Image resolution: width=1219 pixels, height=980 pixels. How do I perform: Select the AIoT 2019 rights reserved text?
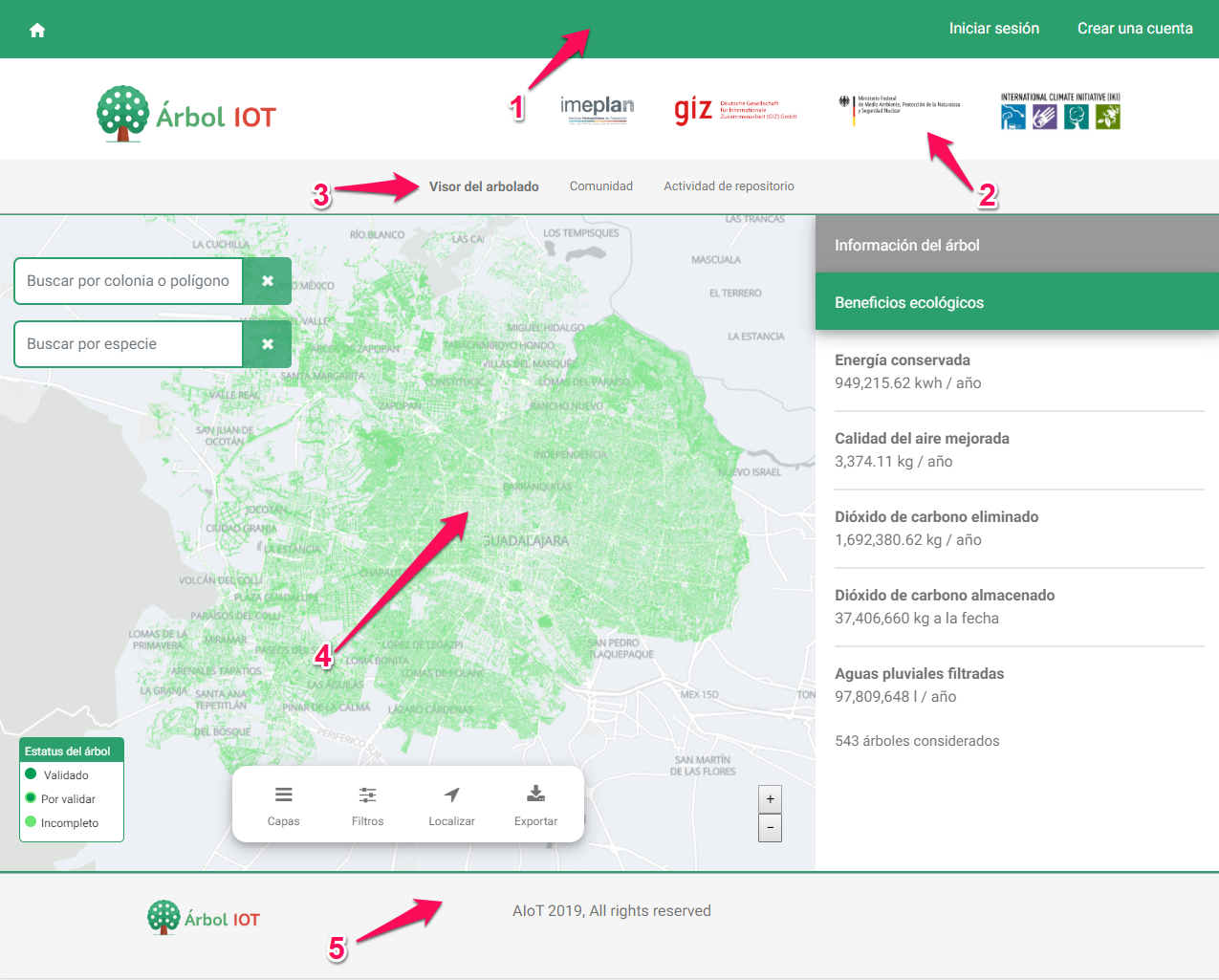(612, 911)
